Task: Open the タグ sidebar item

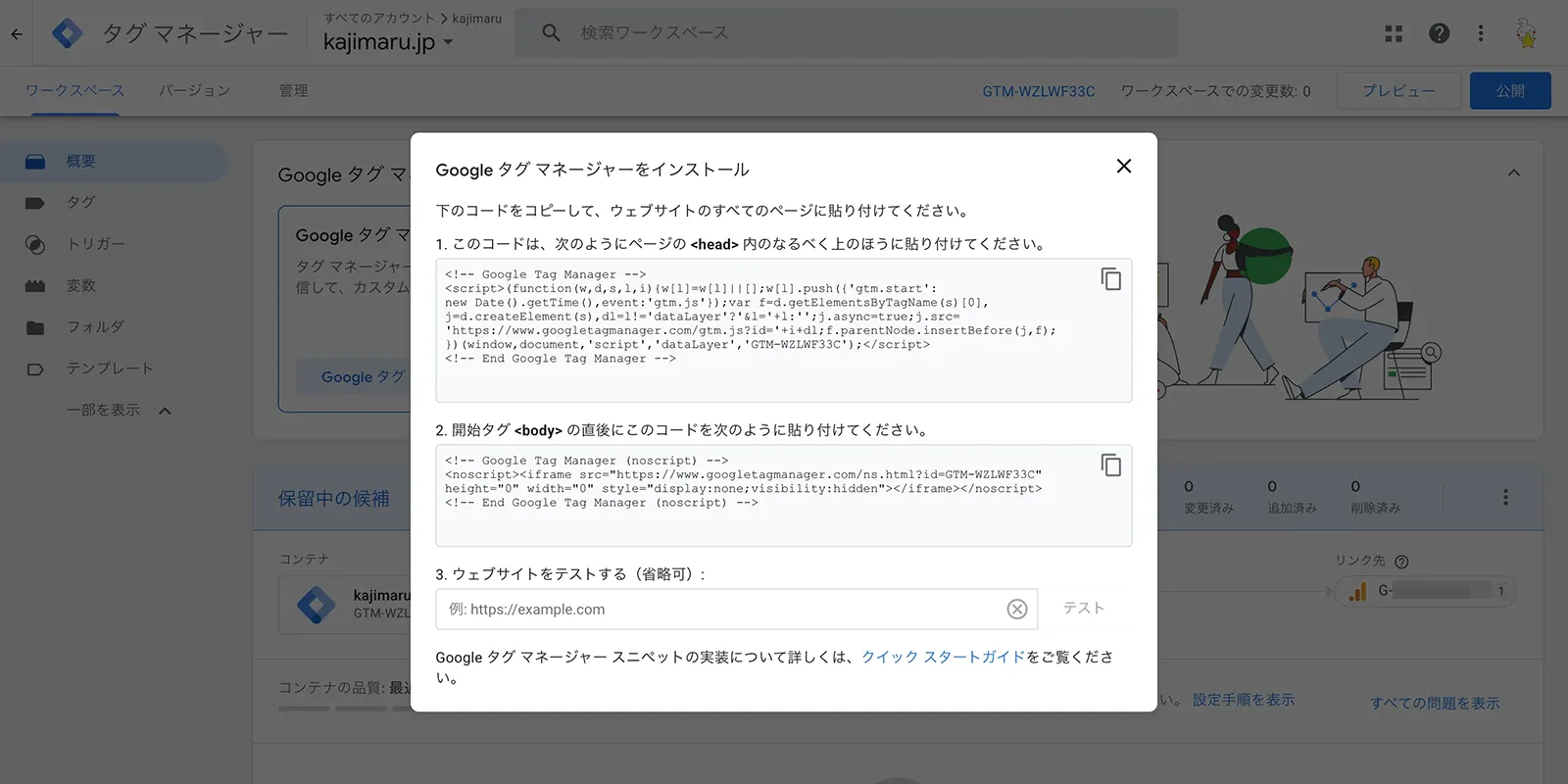Action: point(80,203)
